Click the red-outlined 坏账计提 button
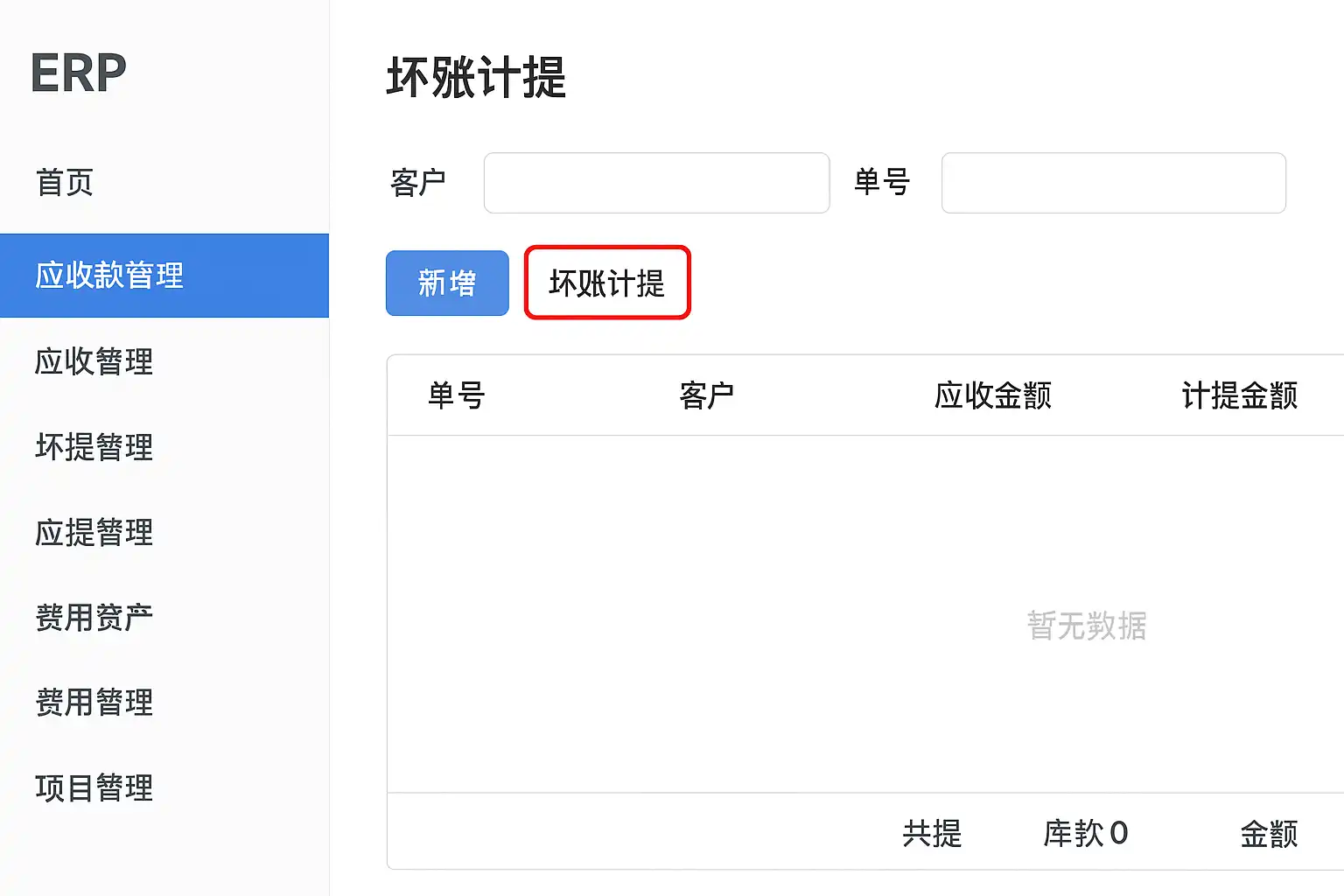 [607, 283]
